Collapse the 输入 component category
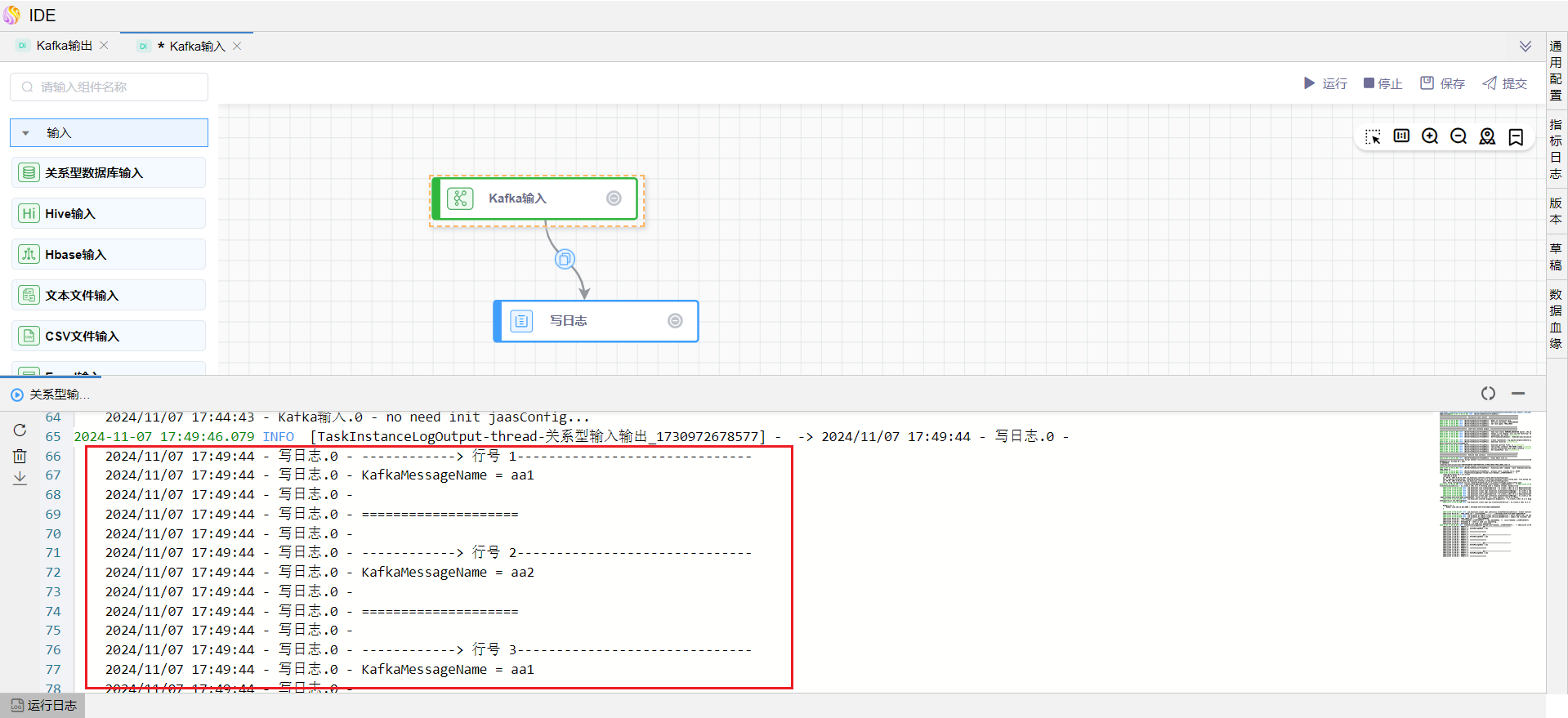 [26, 133]
